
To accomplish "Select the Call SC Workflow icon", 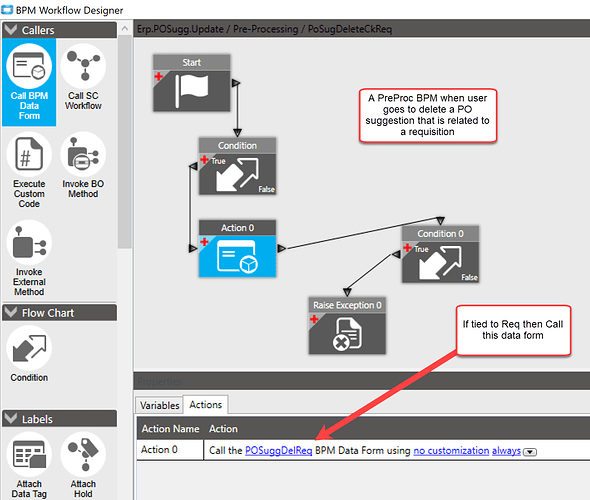I will coord(83,77).
